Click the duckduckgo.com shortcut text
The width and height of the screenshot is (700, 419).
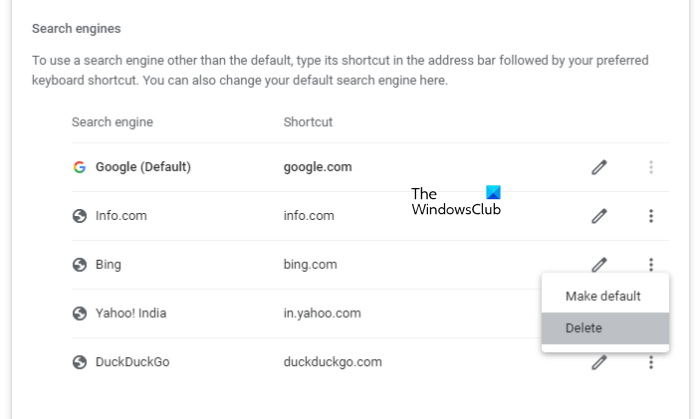(x=333, y=362)
